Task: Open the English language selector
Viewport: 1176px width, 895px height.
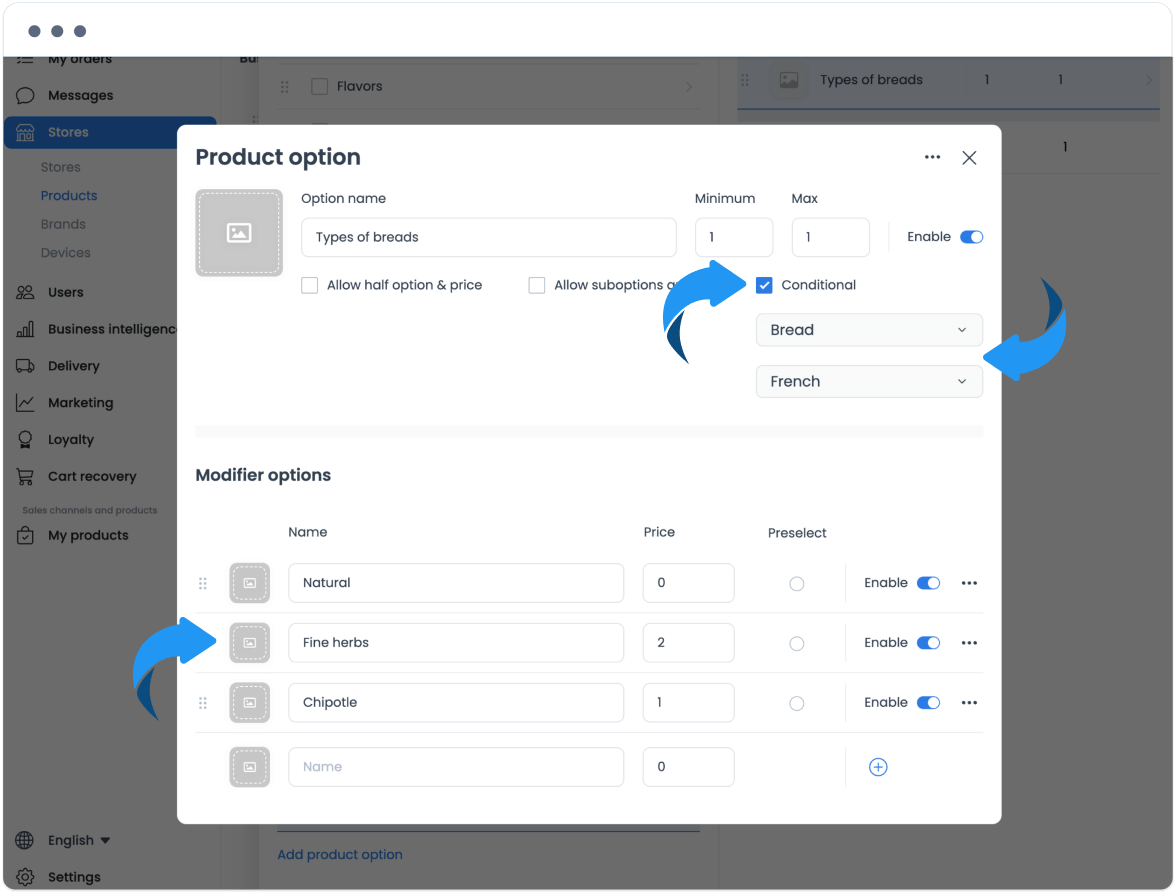Action: pos(79,841)
